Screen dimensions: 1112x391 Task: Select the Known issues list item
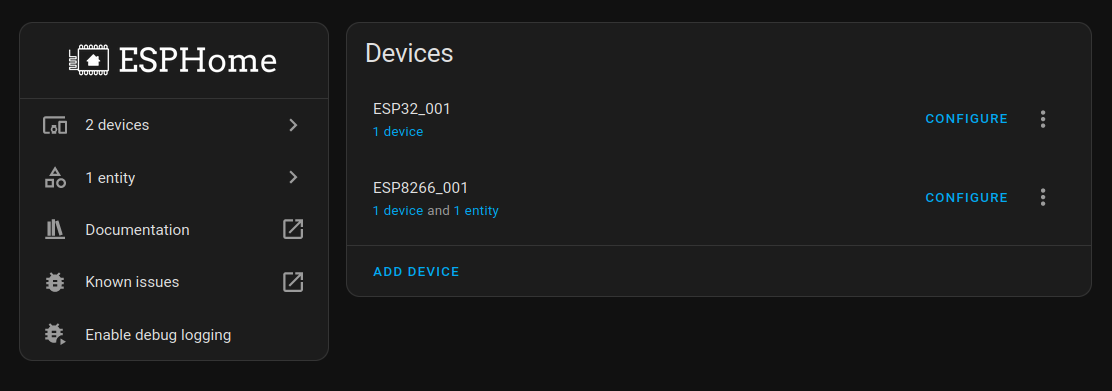pyautogui.click(x=174, y=282)
